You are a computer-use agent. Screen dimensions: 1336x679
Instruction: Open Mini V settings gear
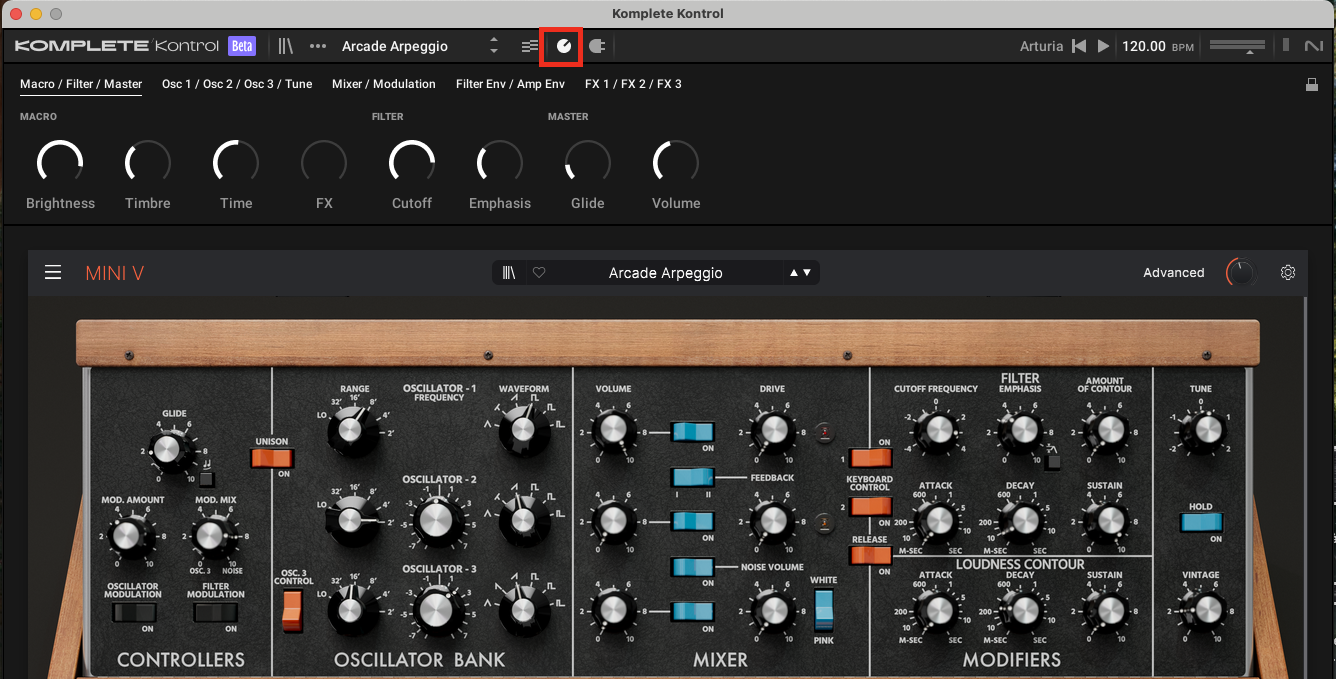(1288, 272)
